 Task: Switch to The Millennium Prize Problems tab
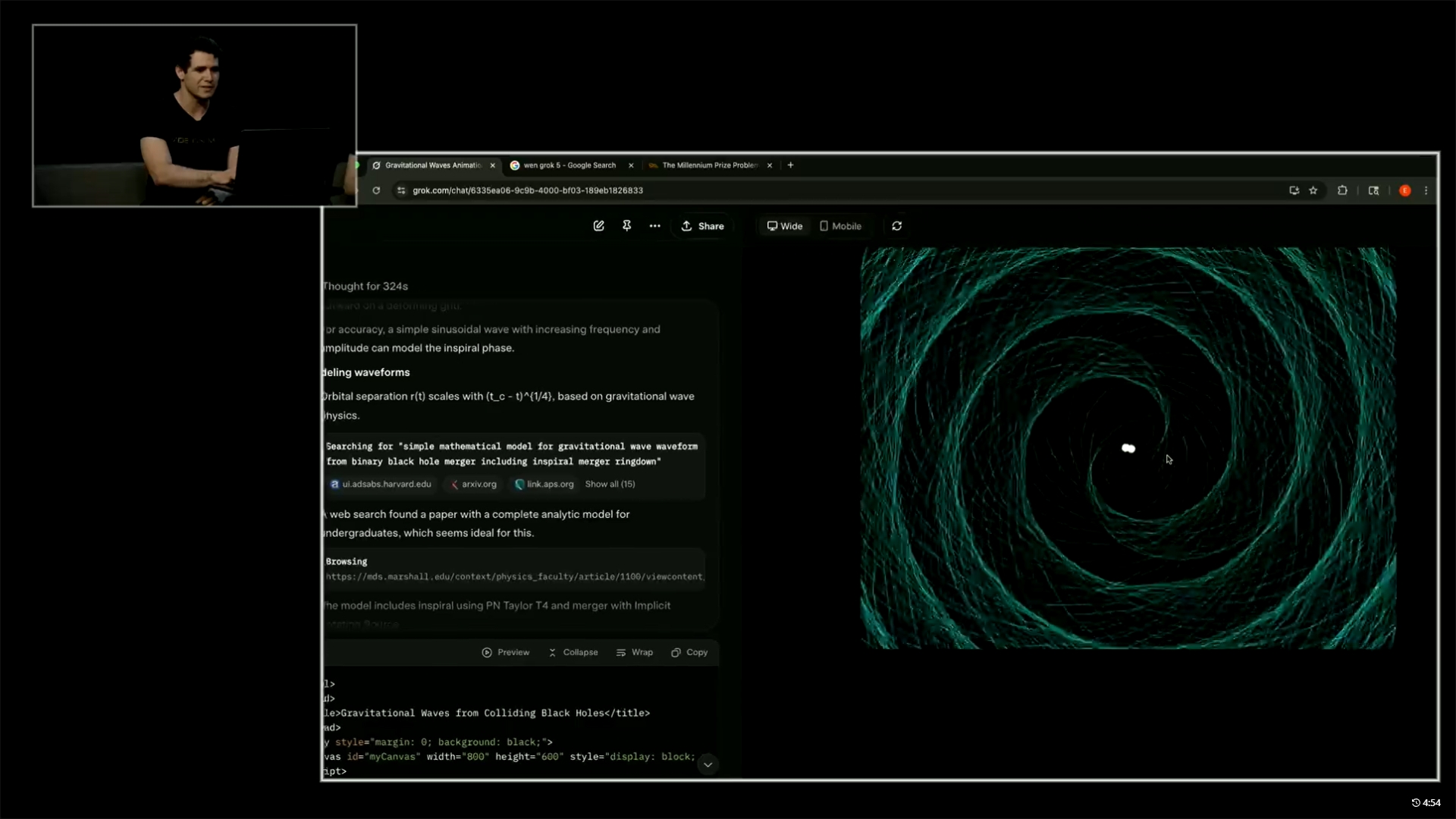pyautogui.click(x=708, y=165)
